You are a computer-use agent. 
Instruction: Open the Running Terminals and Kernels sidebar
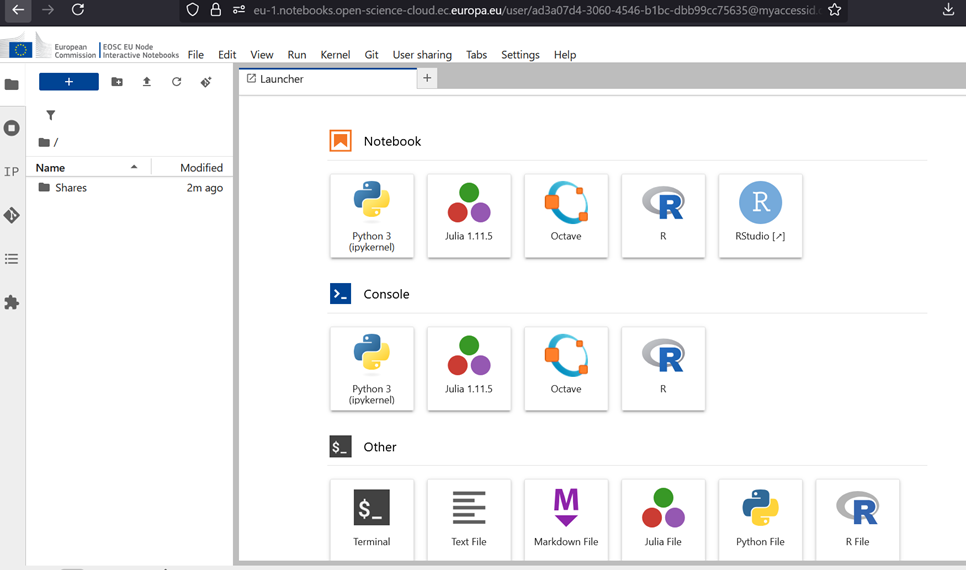pos(12,128)
